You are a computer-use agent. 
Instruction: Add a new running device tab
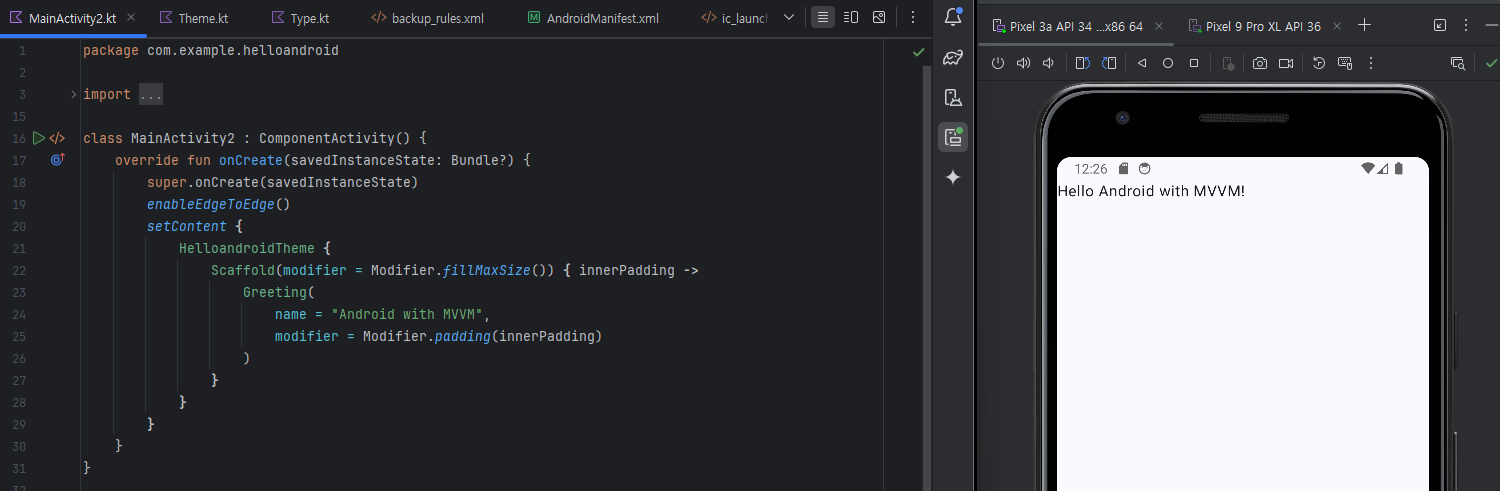(1364, 25)
